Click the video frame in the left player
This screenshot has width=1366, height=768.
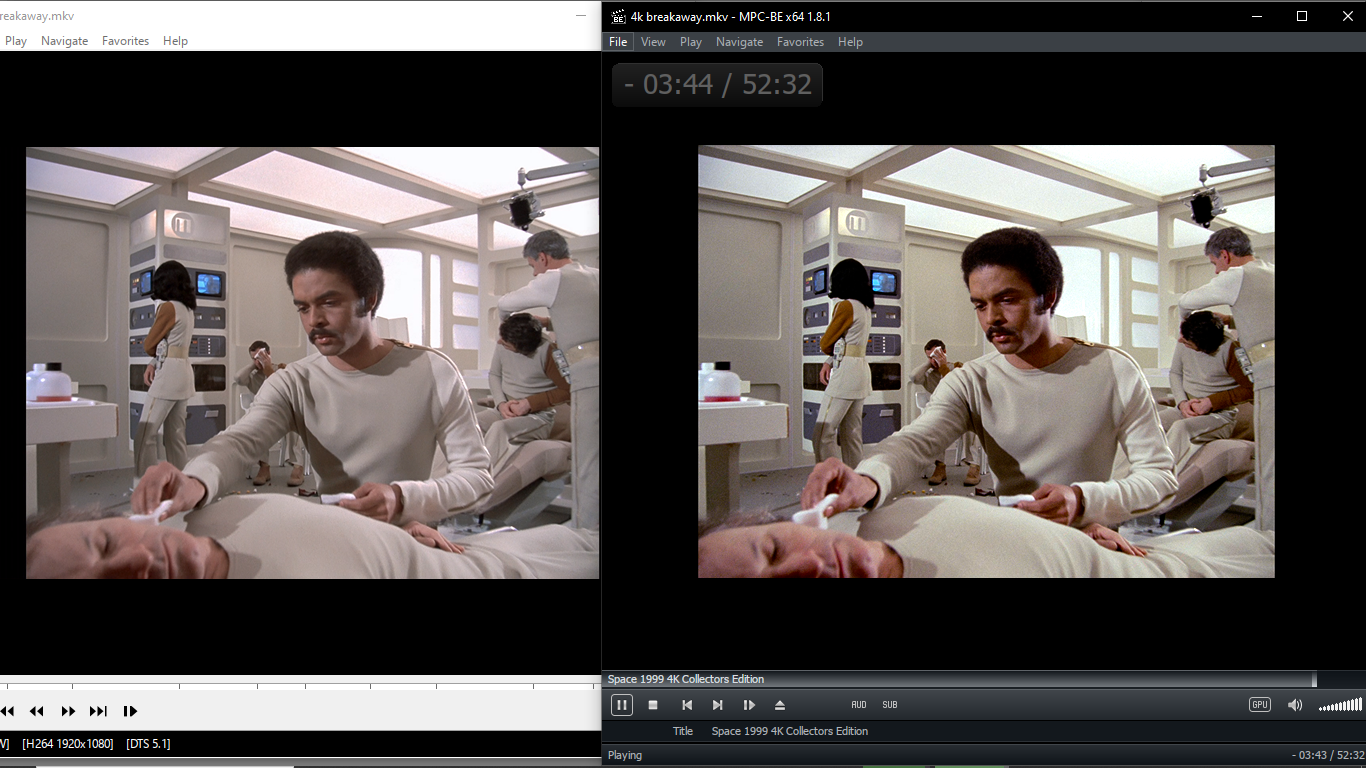tap(312, 363)
